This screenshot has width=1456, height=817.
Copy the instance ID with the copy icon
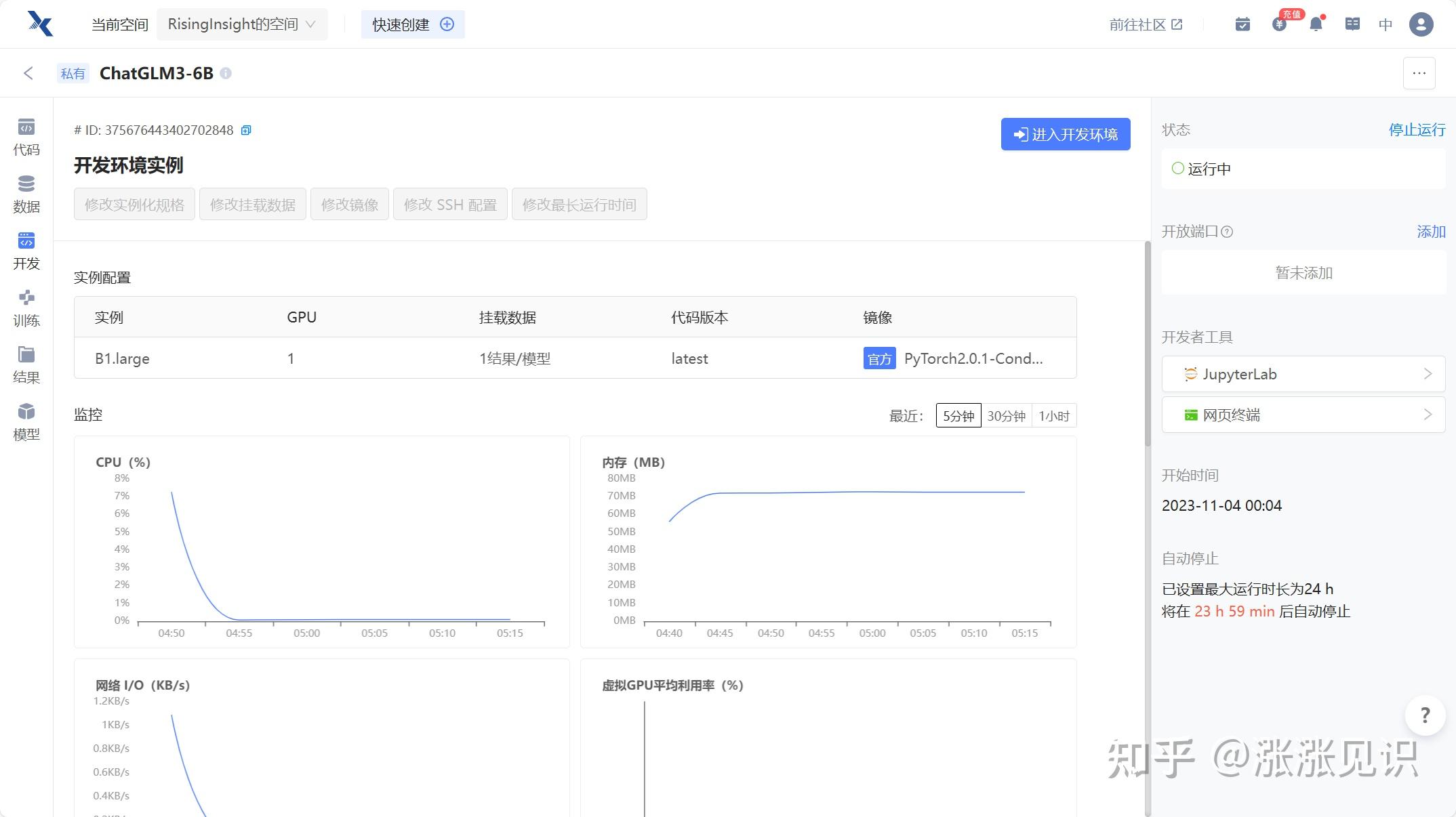click(246, 130)
